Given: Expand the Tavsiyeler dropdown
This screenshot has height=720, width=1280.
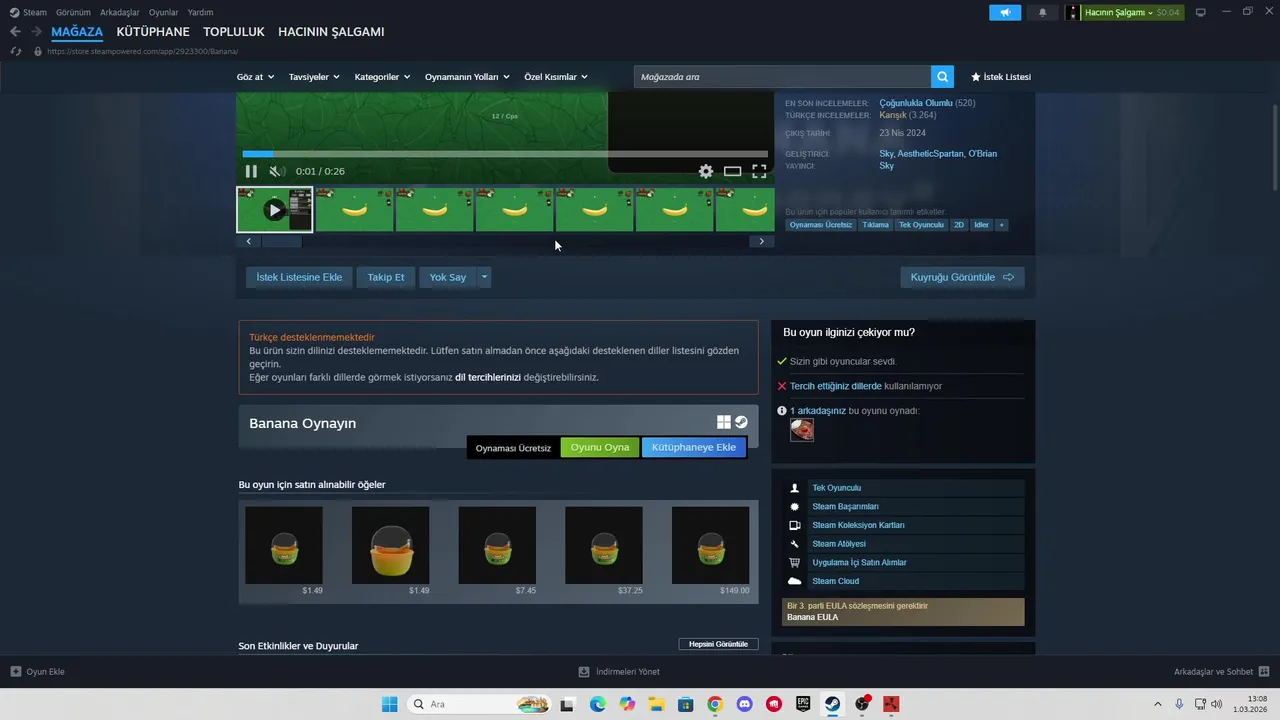Looking at the screenshot, I should pyautogui.click(x=314, y=77).
